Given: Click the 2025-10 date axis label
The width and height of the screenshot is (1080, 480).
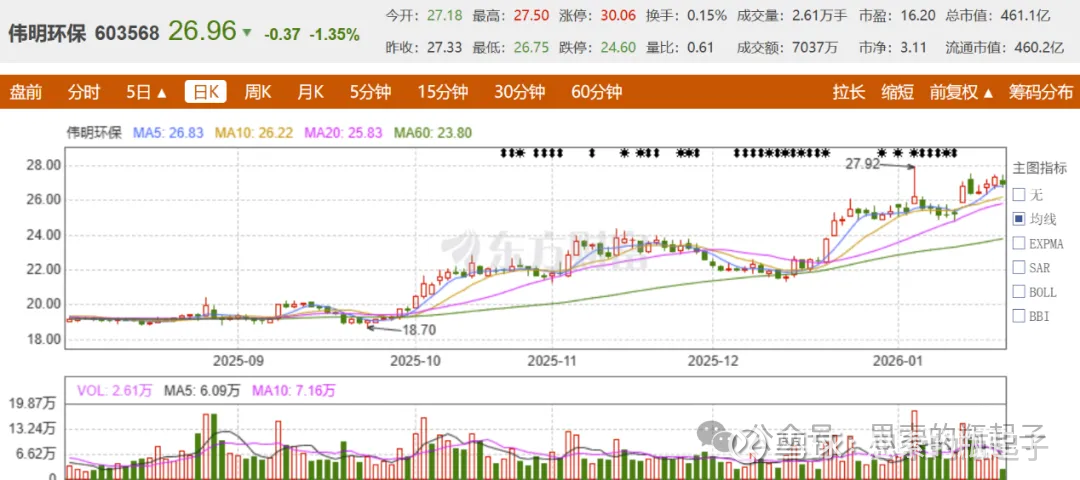Looking at the screenshot, I should [415, 359].
